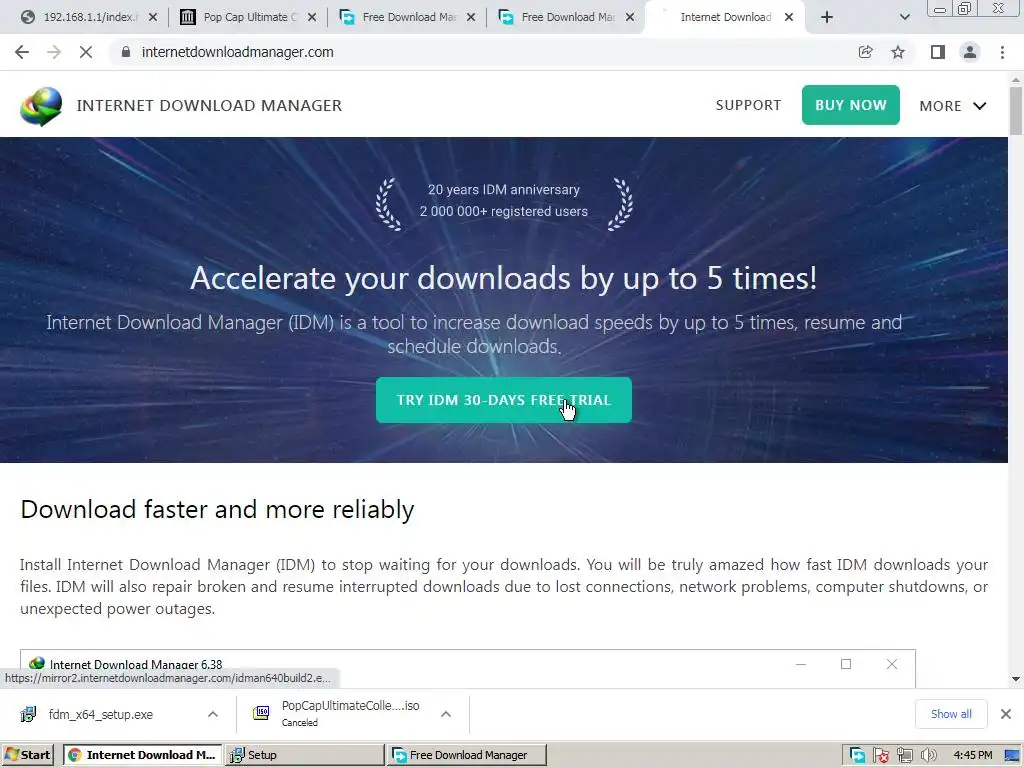Expand the MORE menu
The width and height of the screenshot is (1024, 768).
coord(953,106)
